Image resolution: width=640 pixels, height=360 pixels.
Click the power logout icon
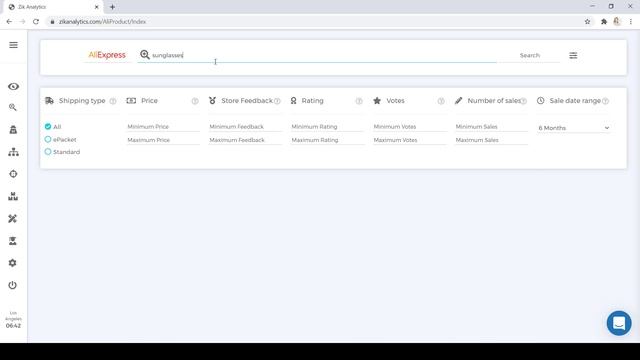click(x=13, y=285)
